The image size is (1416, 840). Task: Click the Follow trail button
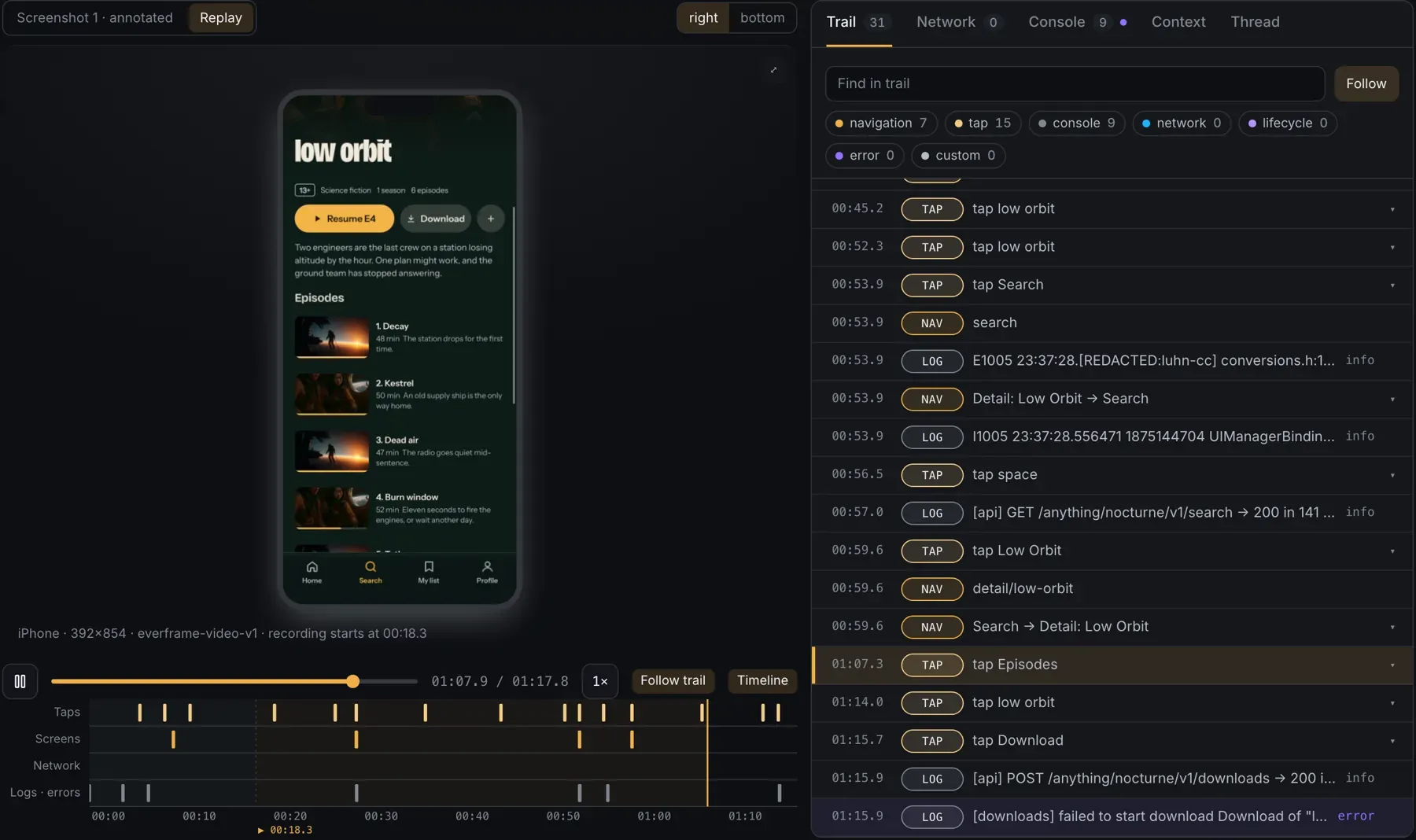(x=673, y=681)
